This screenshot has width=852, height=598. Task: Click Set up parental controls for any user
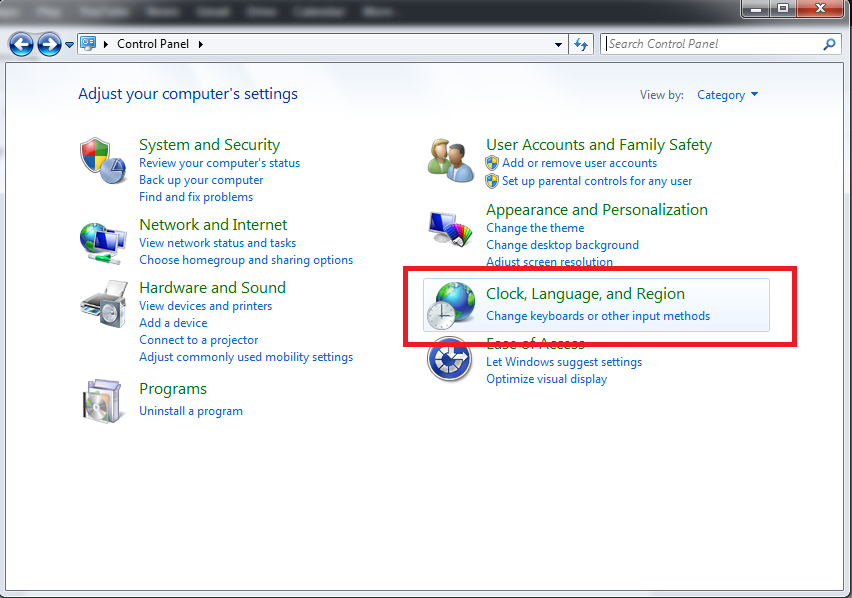pyautogui.click(x=597, y=181)
